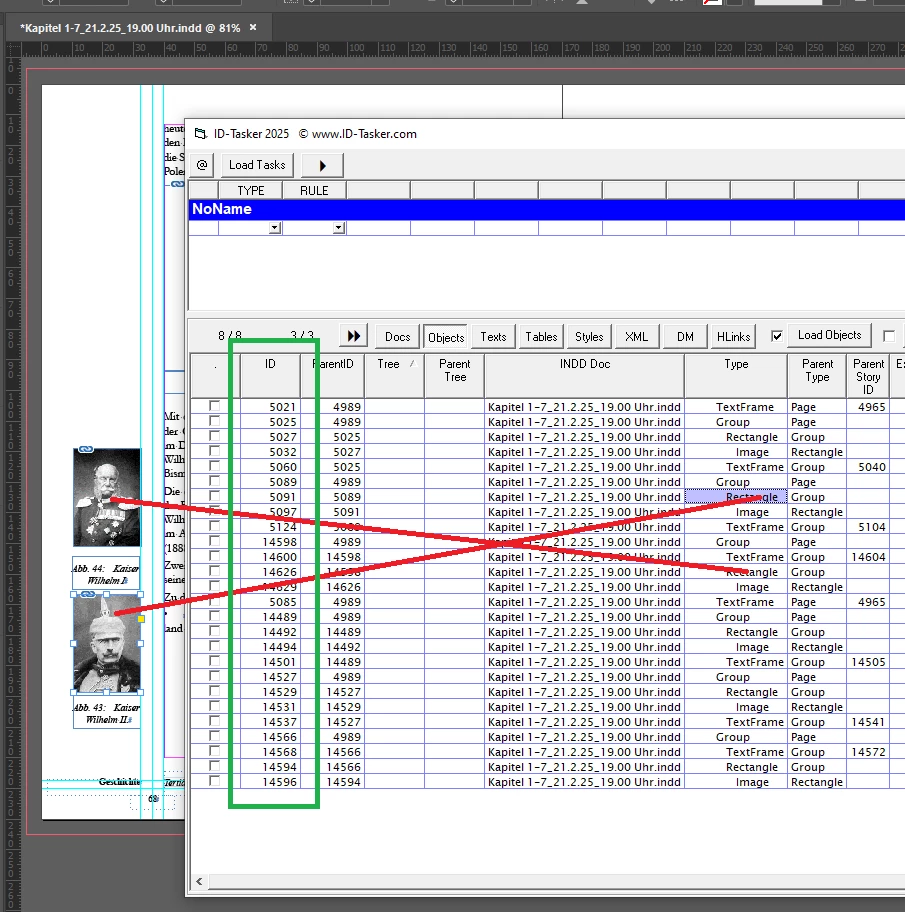This screenshot has height=912, width=905.
Task: Check the row checkbox for ID 5021
Action: pos(215,405)
